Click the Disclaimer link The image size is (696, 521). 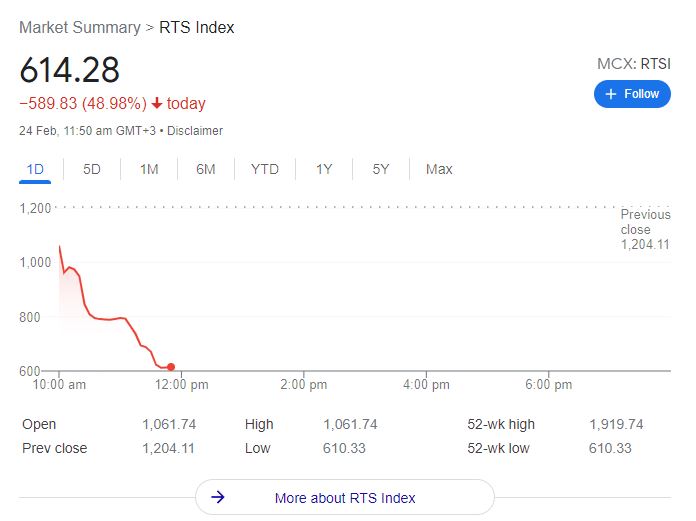tap(195, 131)
